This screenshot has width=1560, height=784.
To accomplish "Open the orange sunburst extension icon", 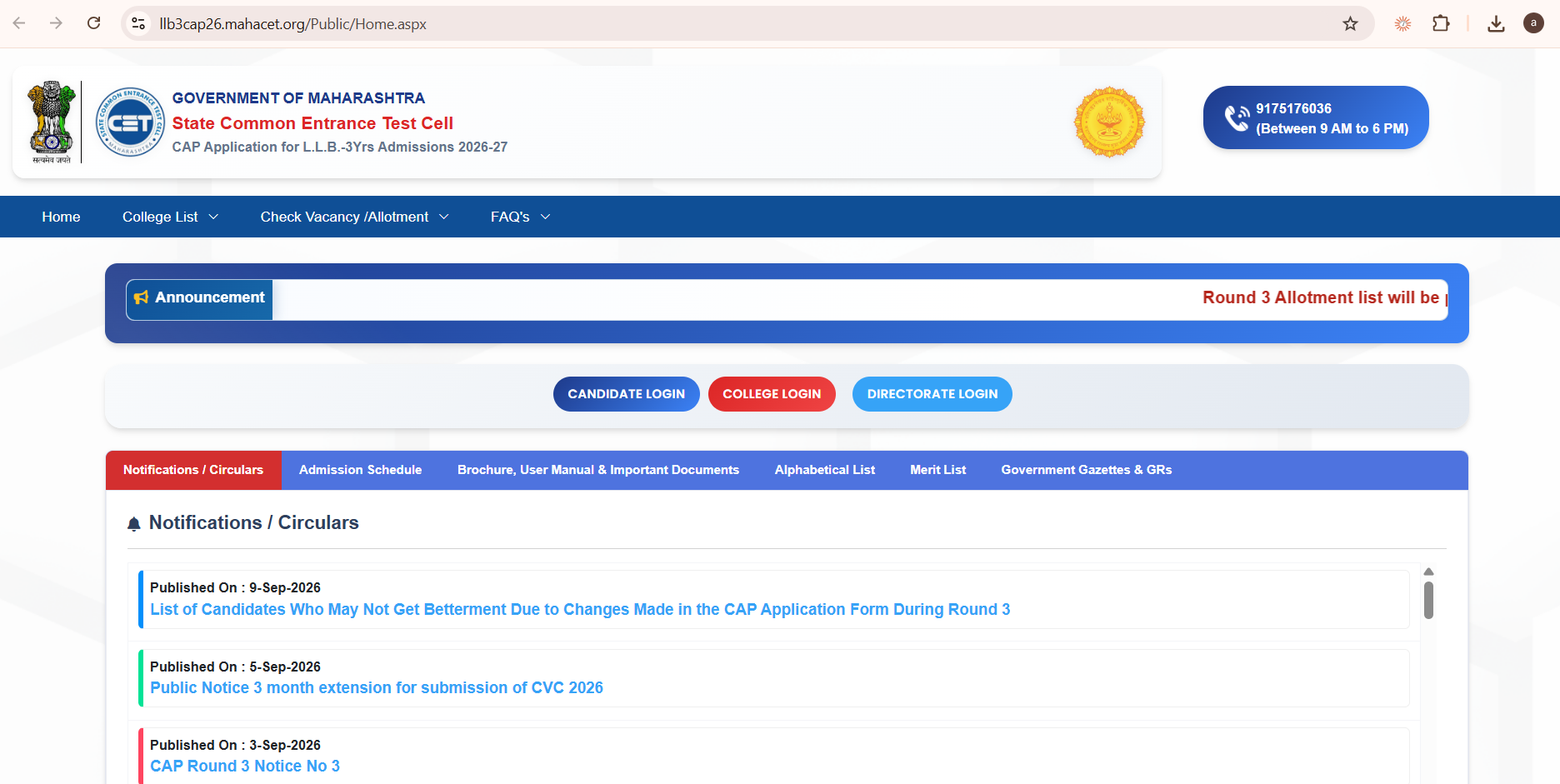I will (1402, 23).
